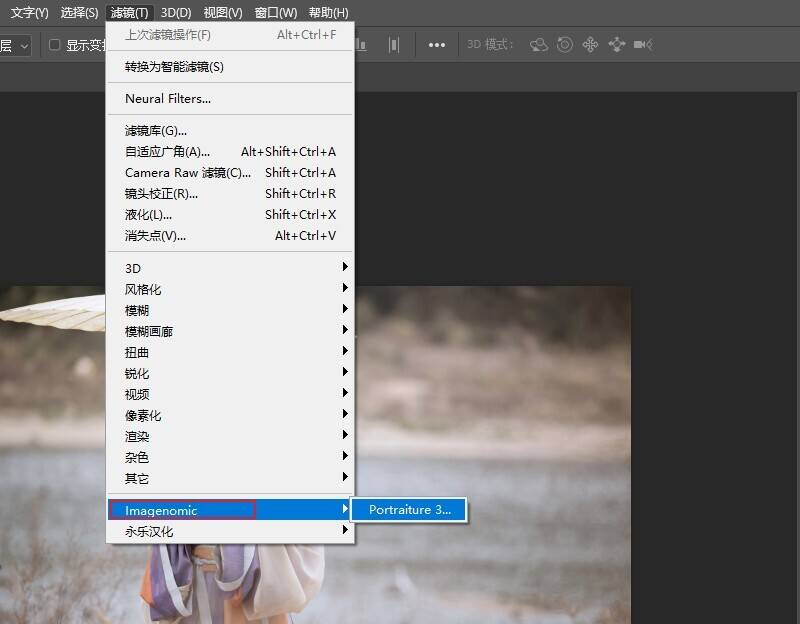
Task: Open the three-dots more options button
Action: (437, 45)
